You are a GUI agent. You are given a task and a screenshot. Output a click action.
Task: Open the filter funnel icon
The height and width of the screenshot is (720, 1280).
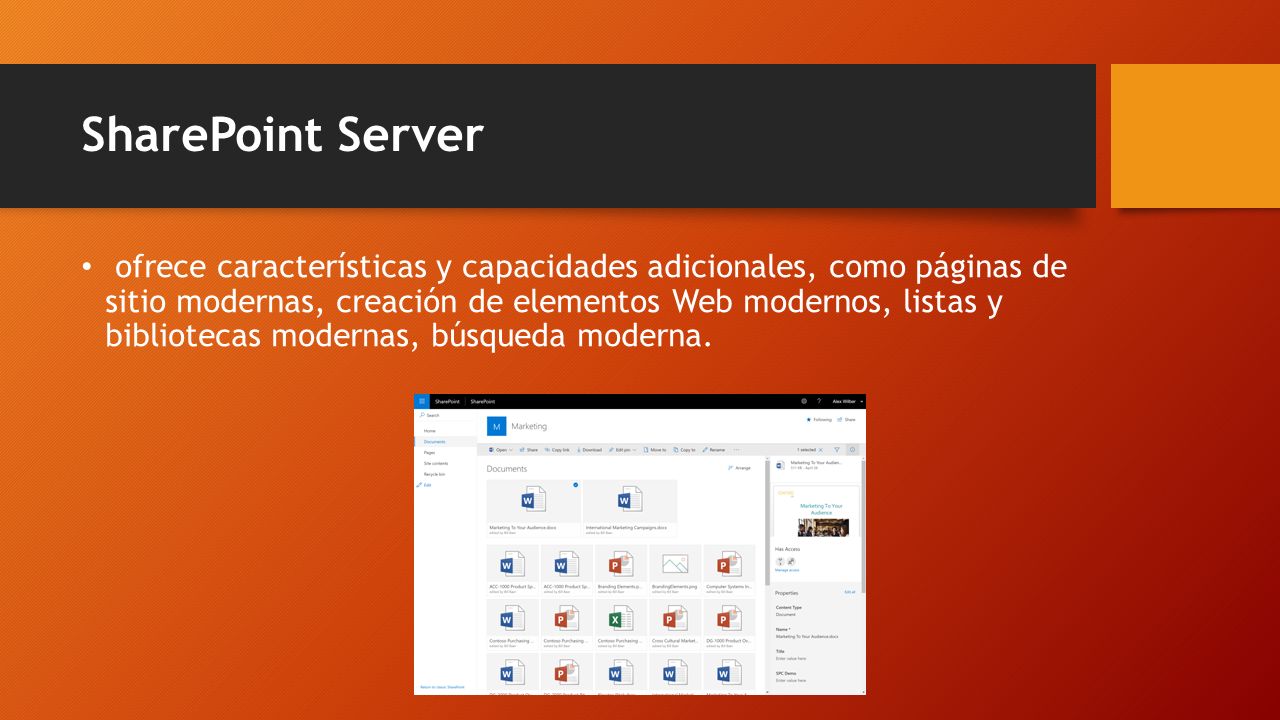[837, 450]
